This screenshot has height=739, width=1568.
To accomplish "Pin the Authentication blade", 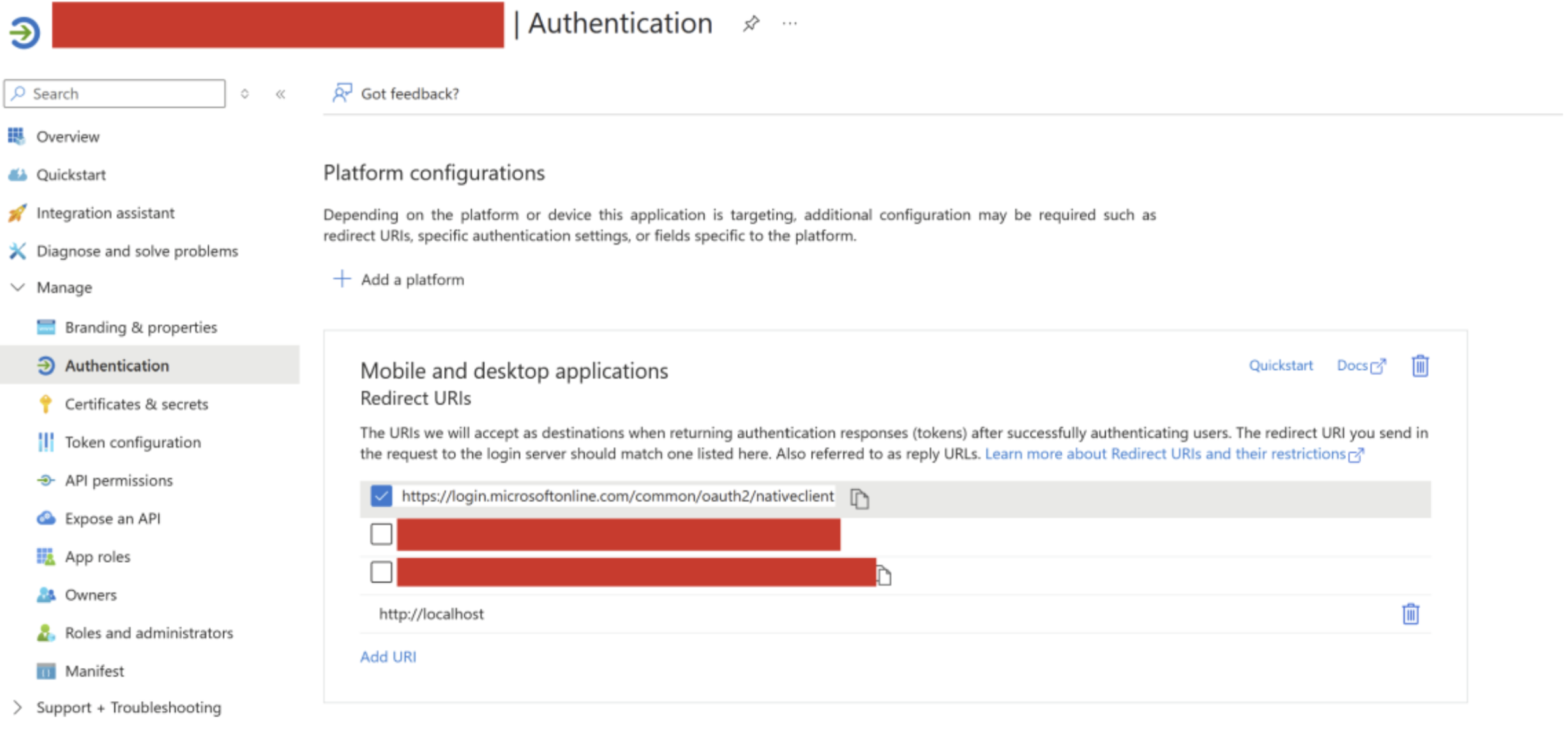I will pyautogui.click(x=751, y=24).
